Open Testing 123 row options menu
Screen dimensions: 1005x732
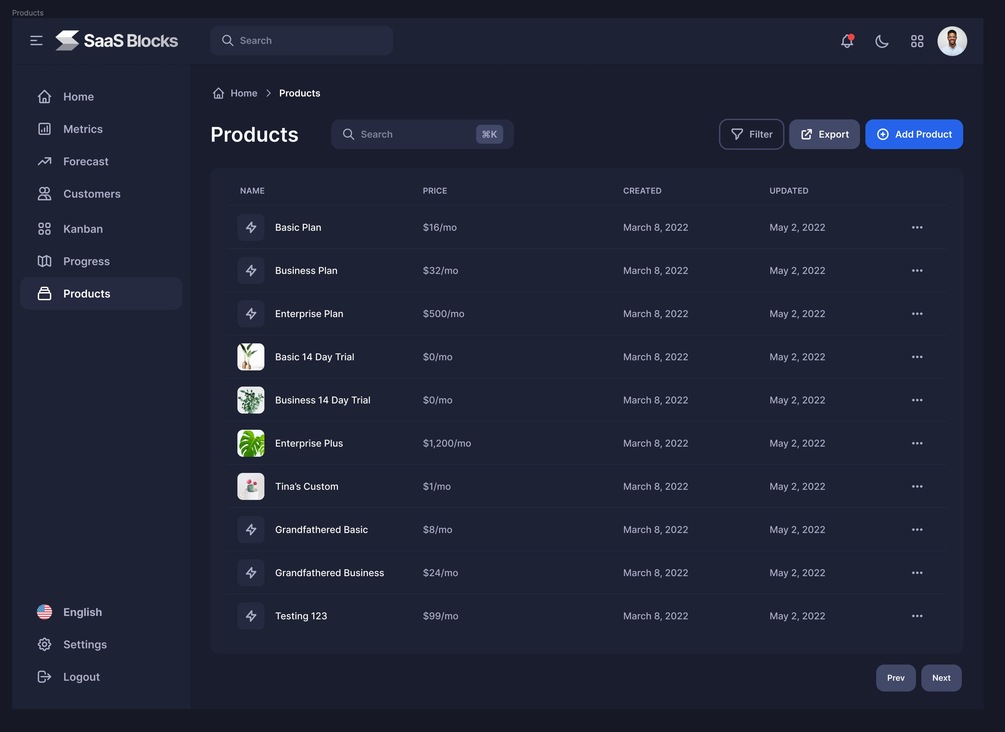click(917, 616)
